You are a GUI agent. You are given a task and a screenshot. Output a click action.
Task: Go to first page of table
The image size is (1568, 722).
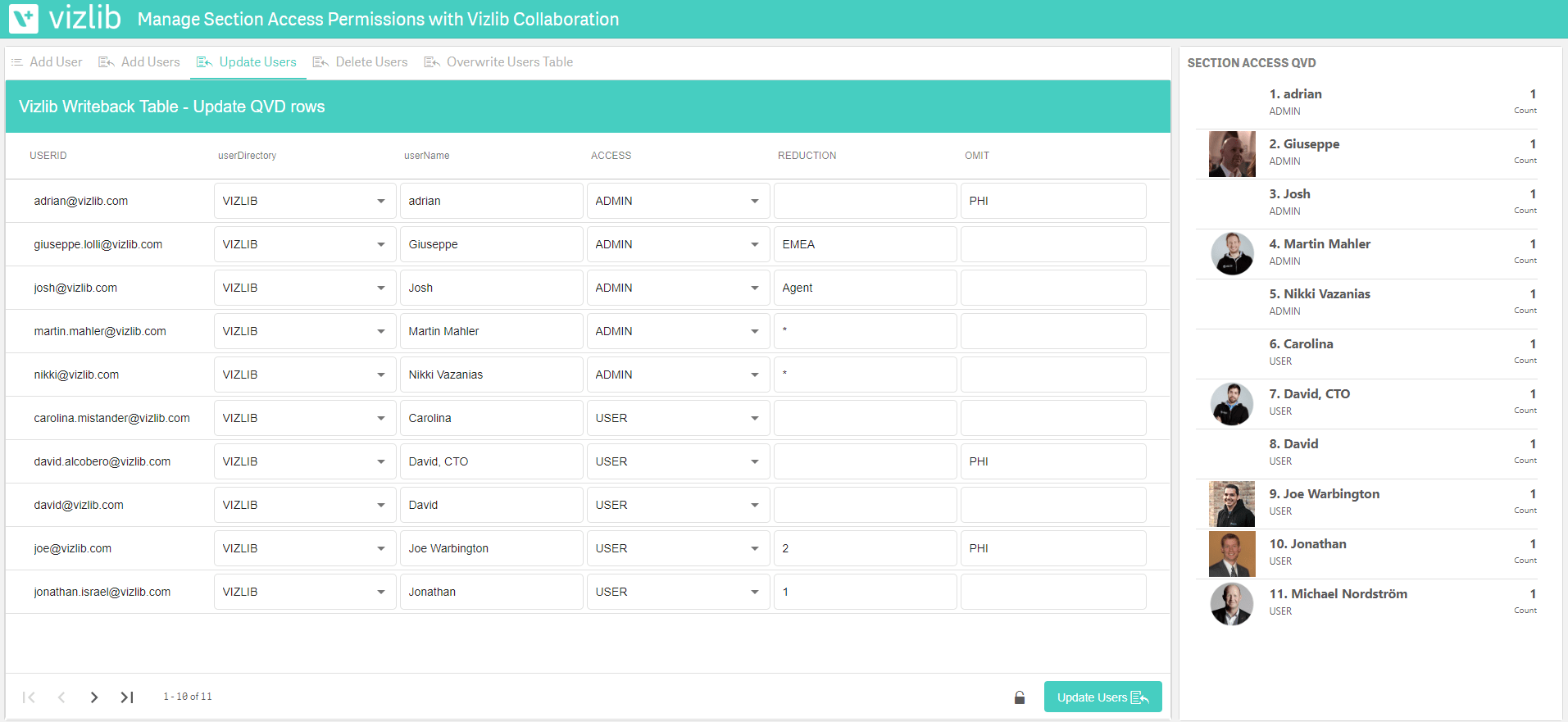pyautogui.click(x=29, y=697)
